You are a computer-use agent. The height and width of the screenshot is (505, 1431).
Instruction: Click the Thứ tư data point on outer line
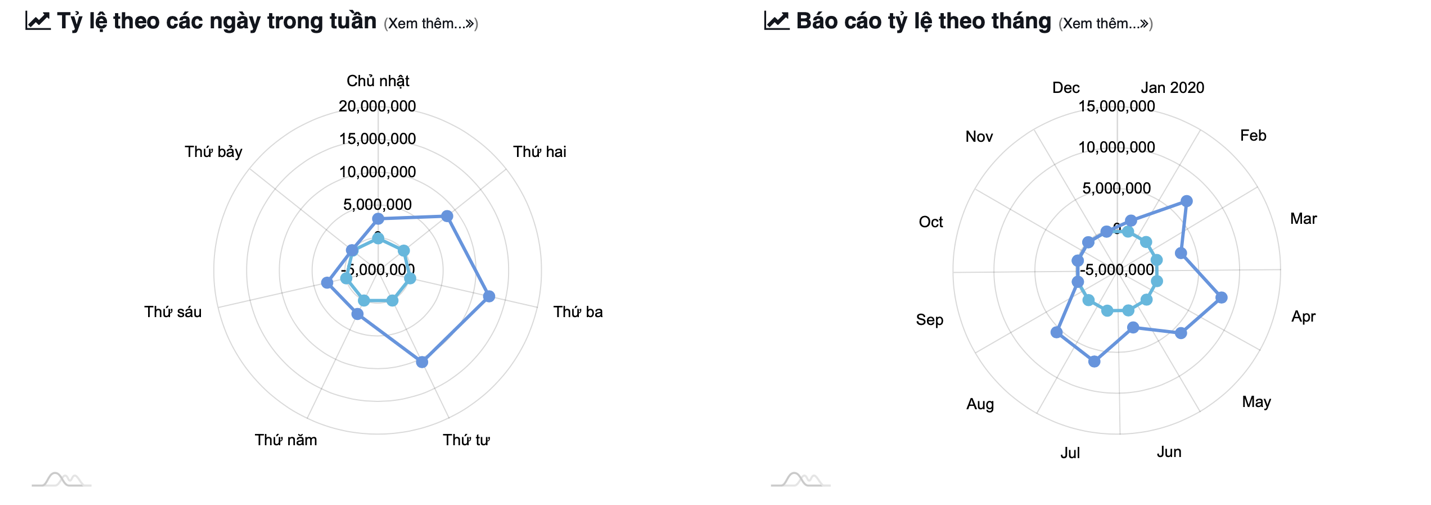(422, 362)
